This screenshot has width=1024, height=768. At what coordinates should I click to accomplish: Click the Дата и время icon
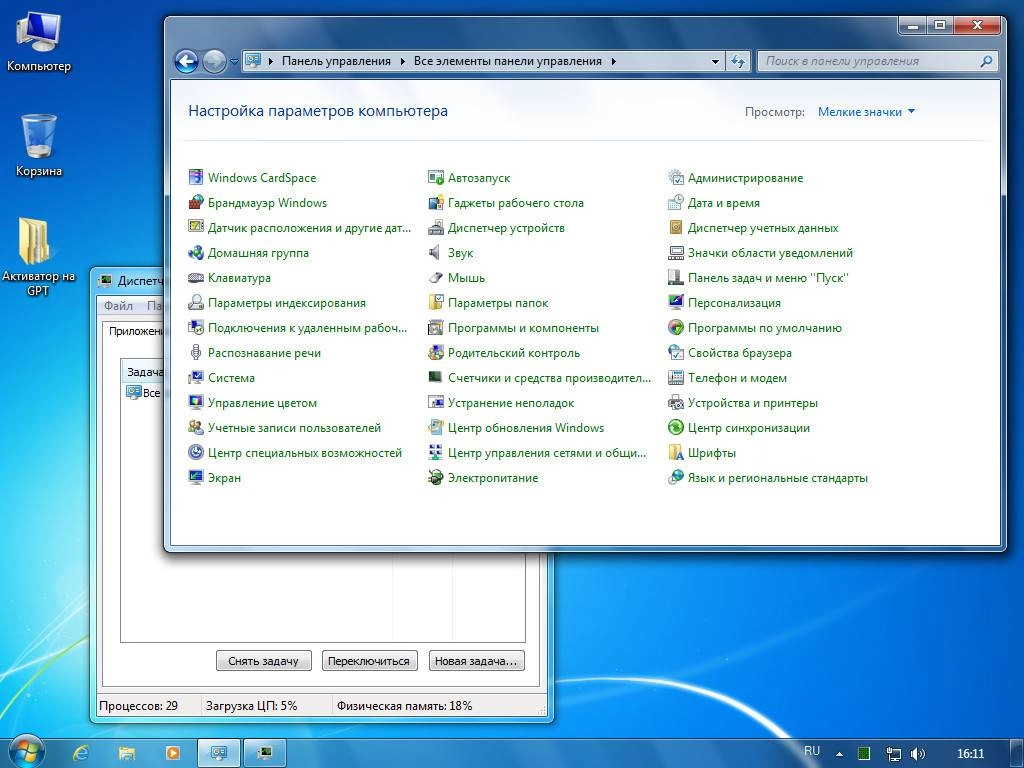pos(676,202)
